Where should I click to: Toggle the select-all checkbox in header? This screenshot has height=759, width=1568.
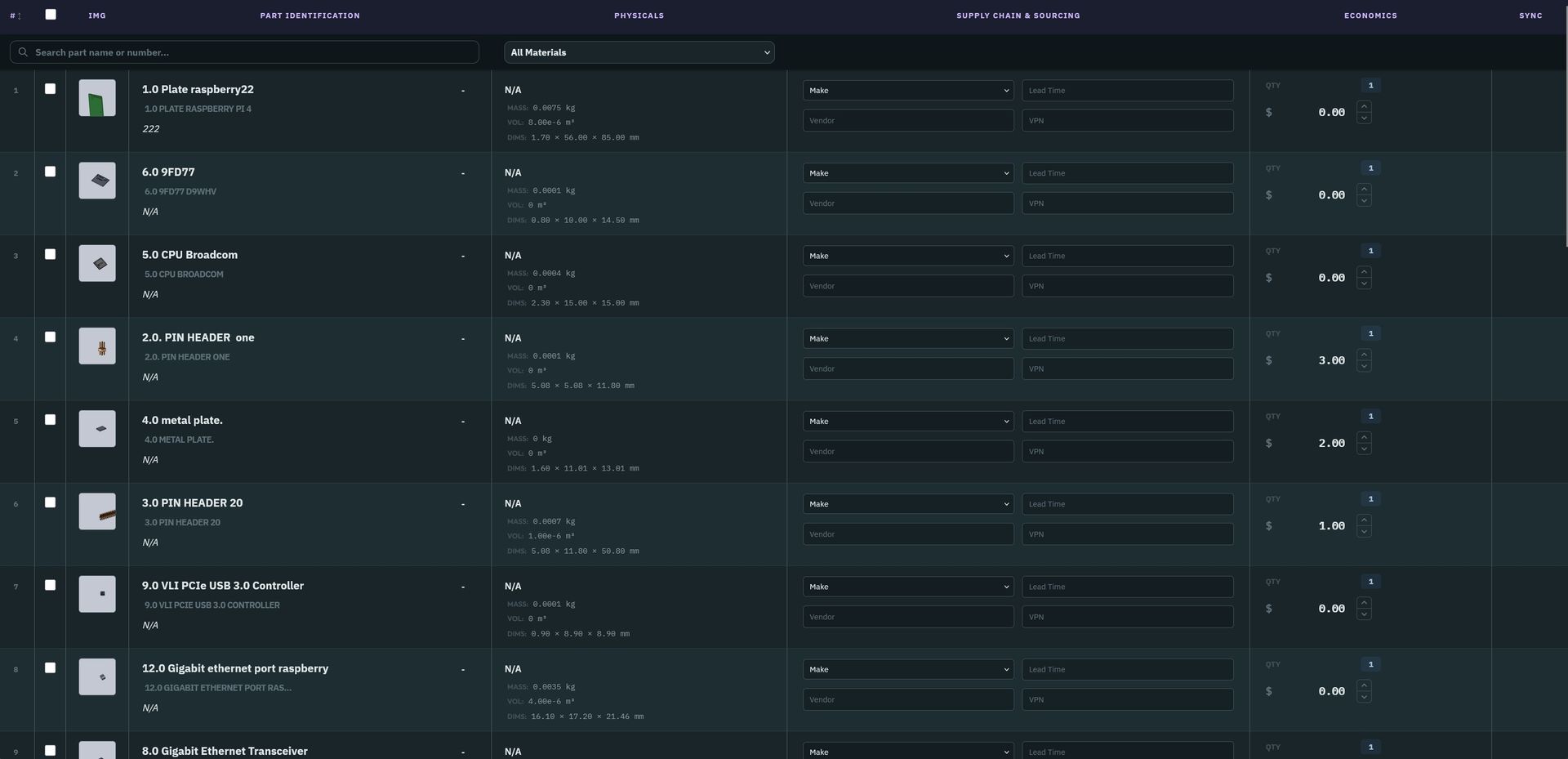pos(51,15)
